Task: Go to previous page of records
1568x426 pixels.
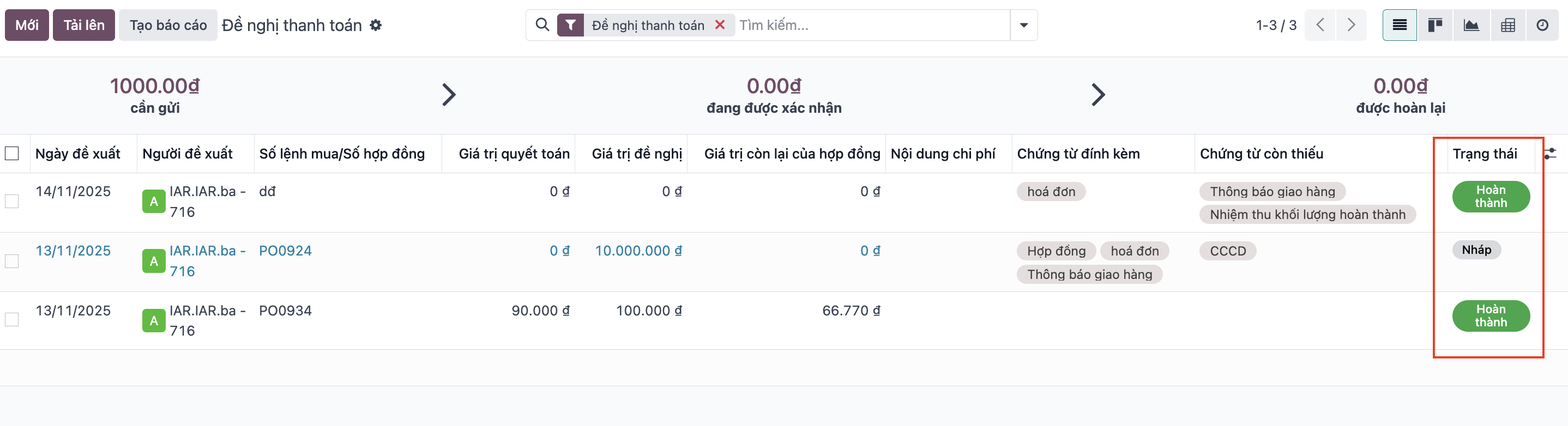Action: (1320, 25)
